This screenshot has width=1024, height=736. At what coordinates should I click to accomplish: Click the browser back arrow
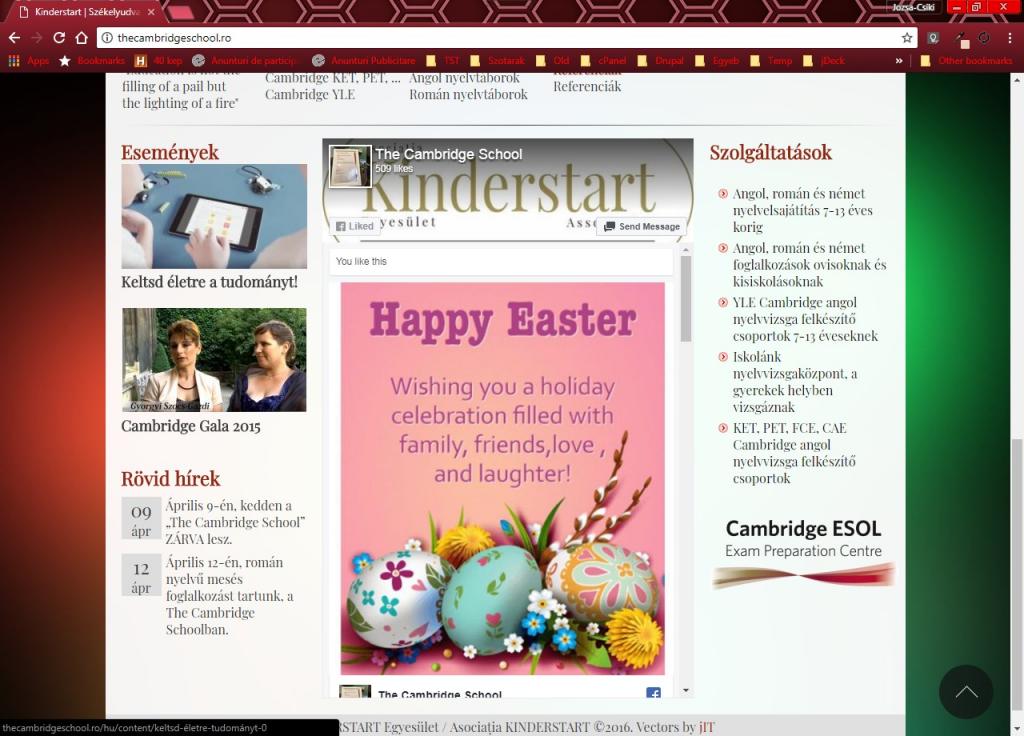coord(14,38)
